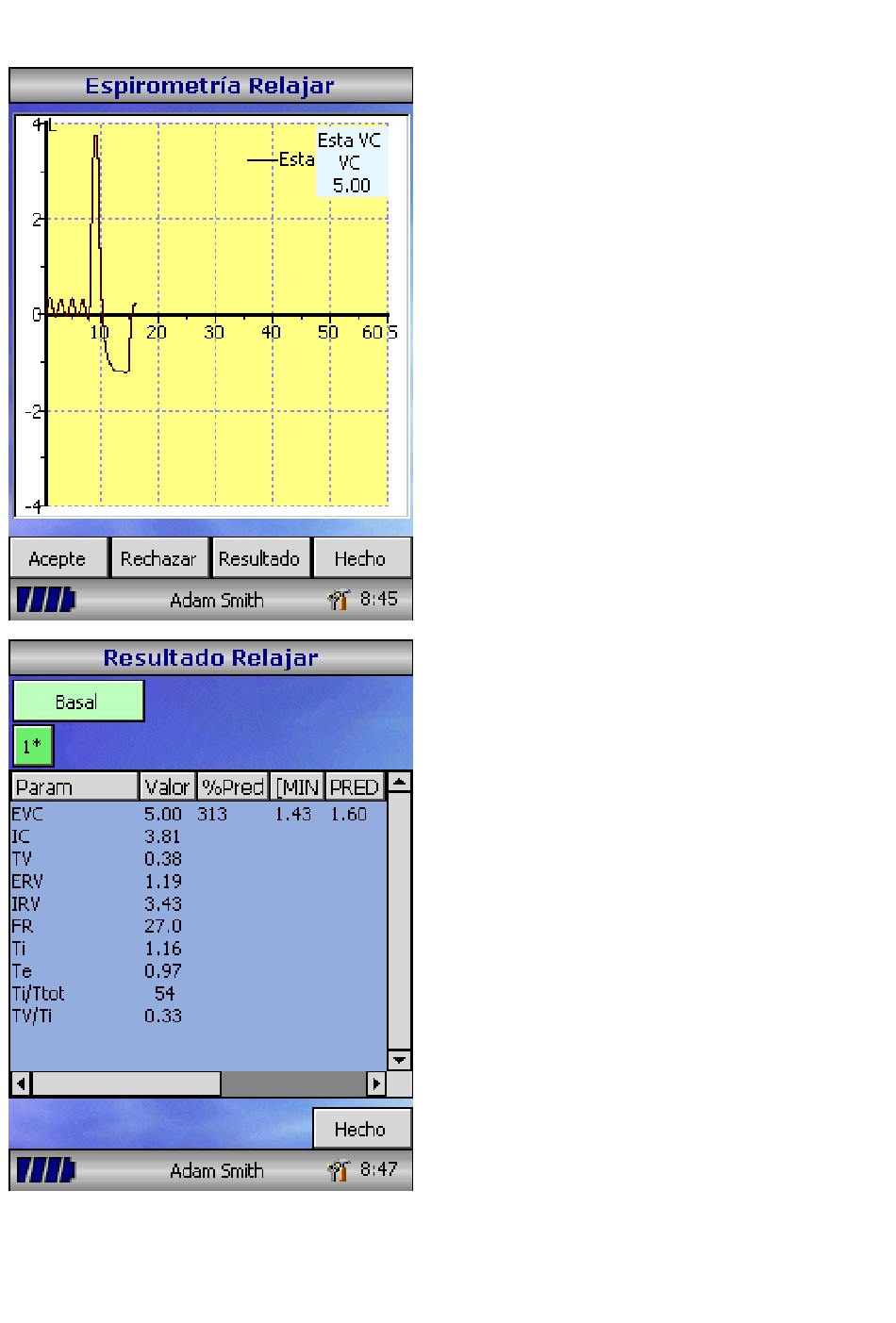Click the horizontal scrollbar thumb
Screen dimensions: 896x1323
pos(126,1083)
